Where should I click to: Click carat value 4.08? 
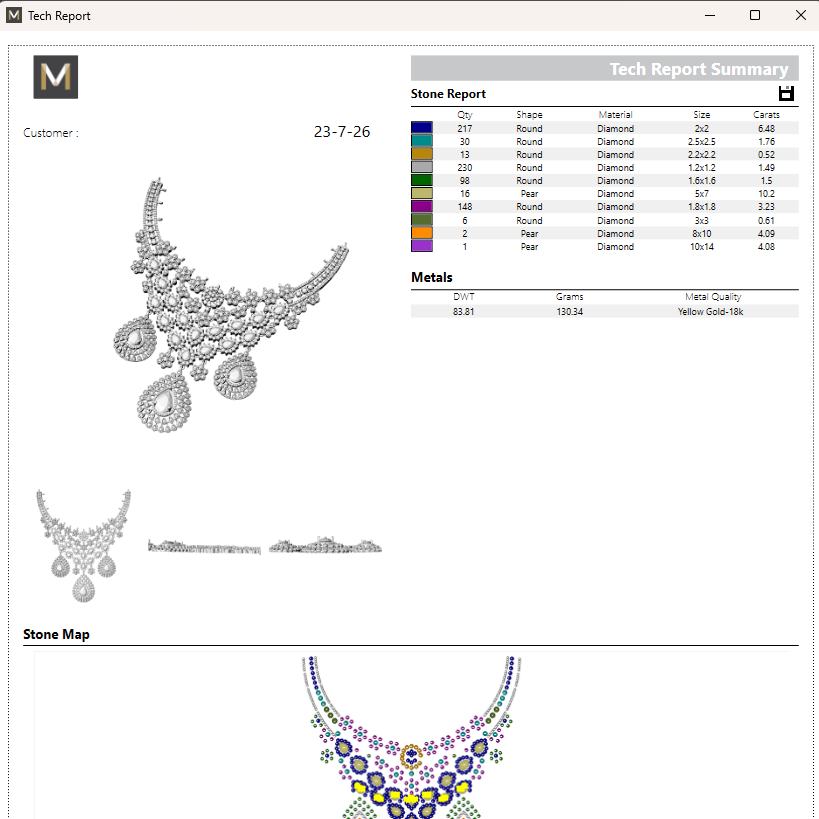(766, 247)
